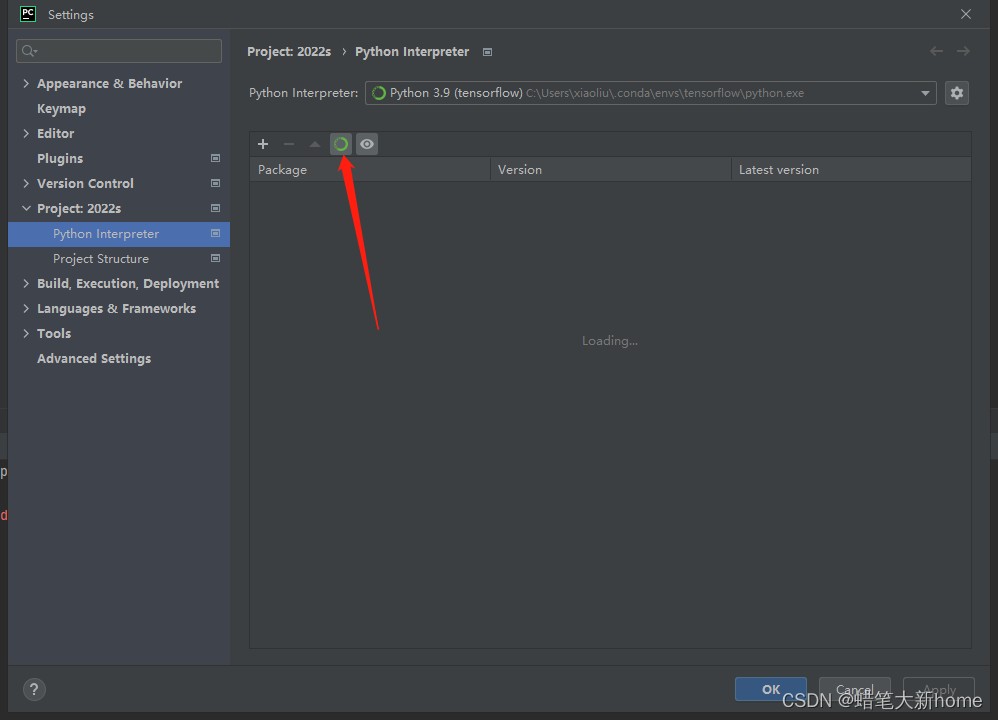This screenshot has width=998, height=720.
Task: Open the Plugins settings page
Action: click(60, 159)
